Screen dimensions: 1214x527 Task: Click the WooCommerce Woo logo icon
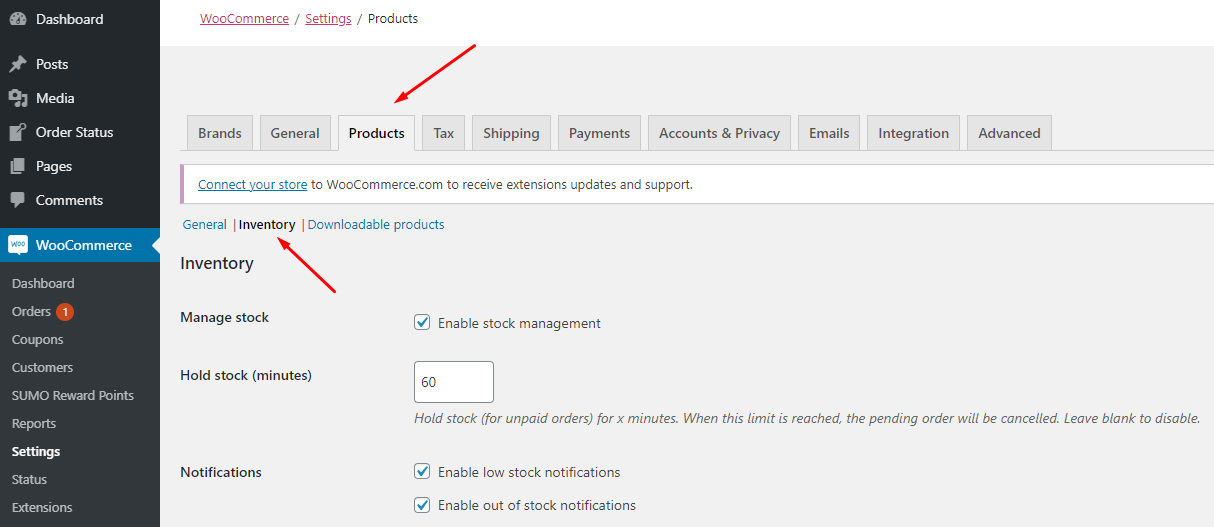click(x=18, y=245)
